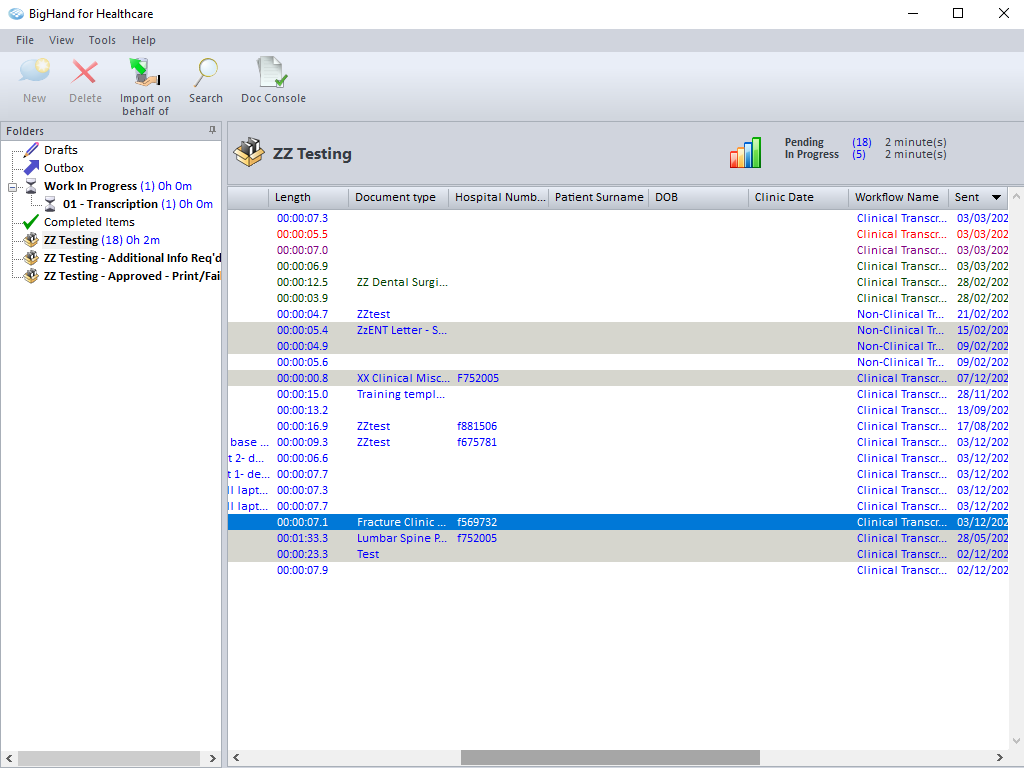Sort by DOB column header
Image resolution: width=1024 pixels, height=768 pixels.
coord(698,197)
